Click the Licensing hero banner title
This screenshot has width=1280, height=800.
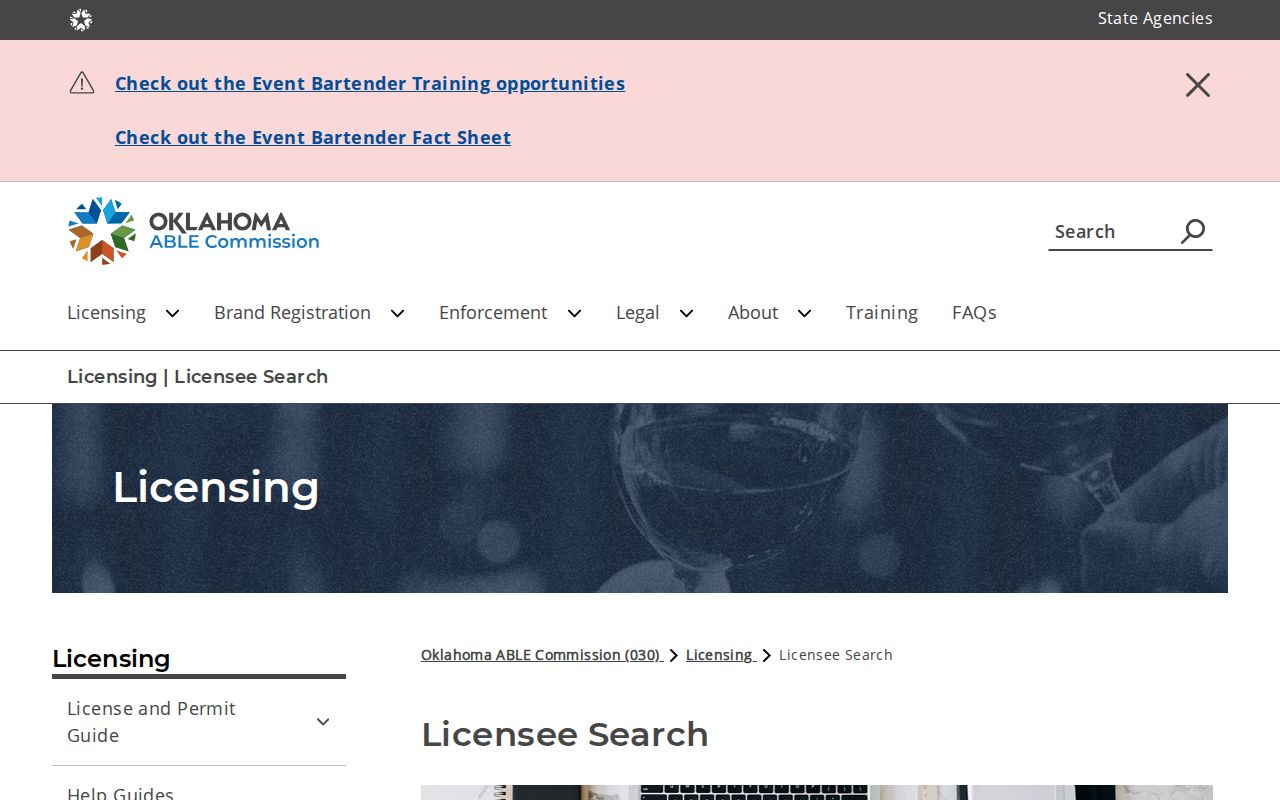[x=216, y=487]
